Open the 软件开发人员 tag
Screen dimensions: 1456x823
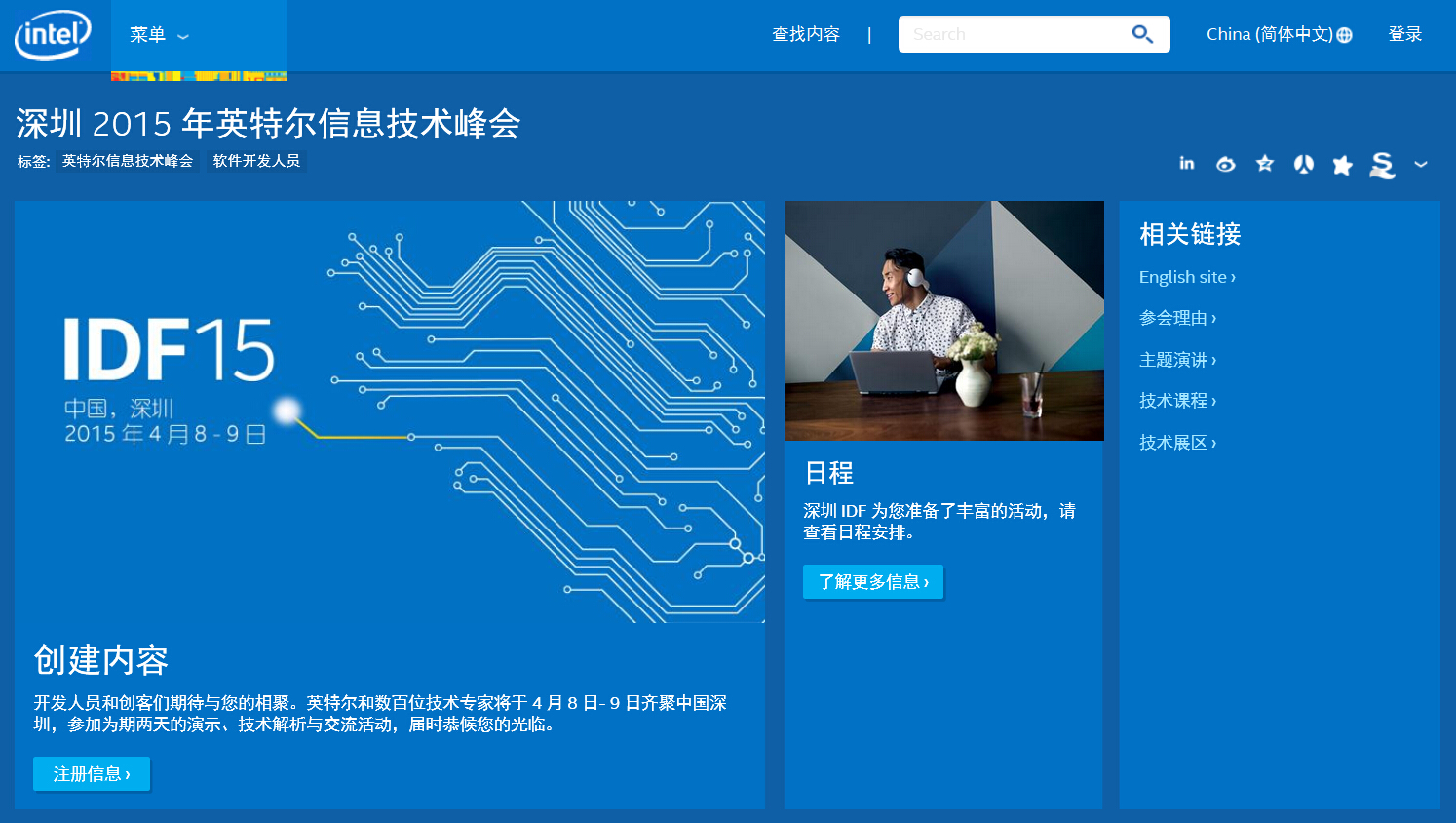256,161
